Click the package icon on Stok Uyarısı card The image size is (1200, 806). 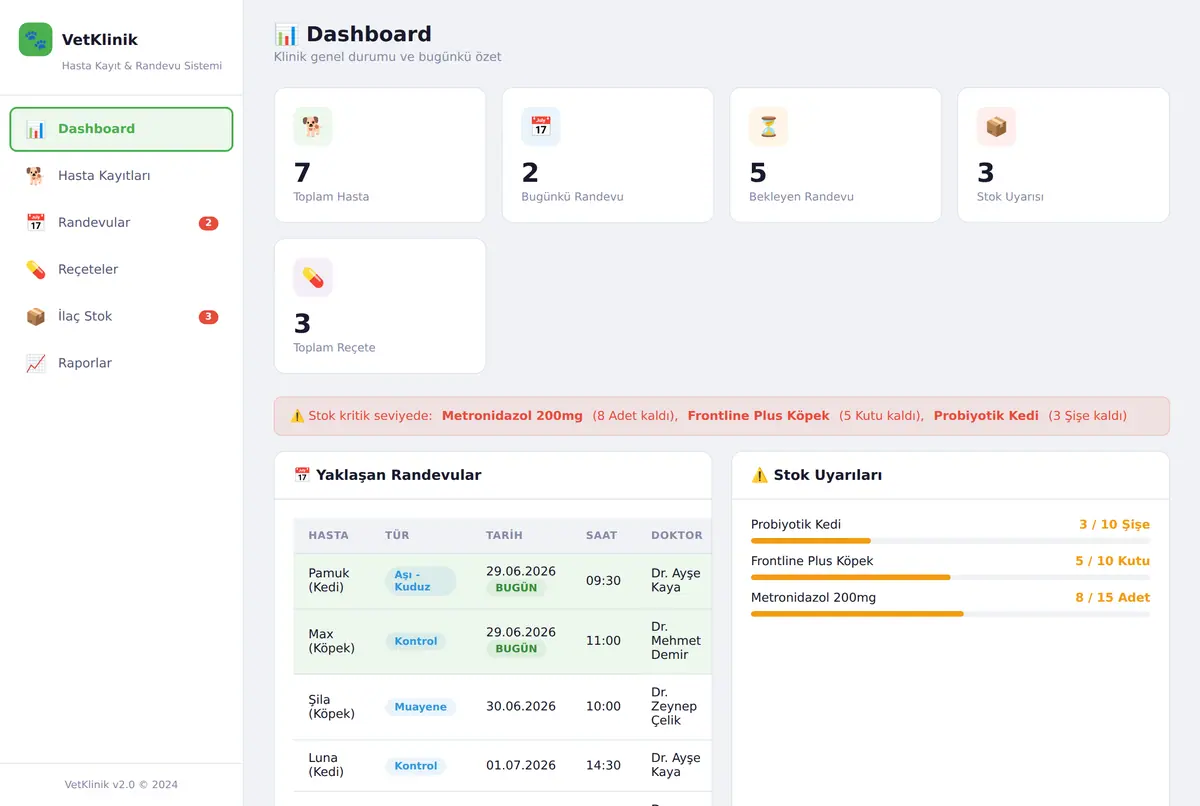[997, 127]
